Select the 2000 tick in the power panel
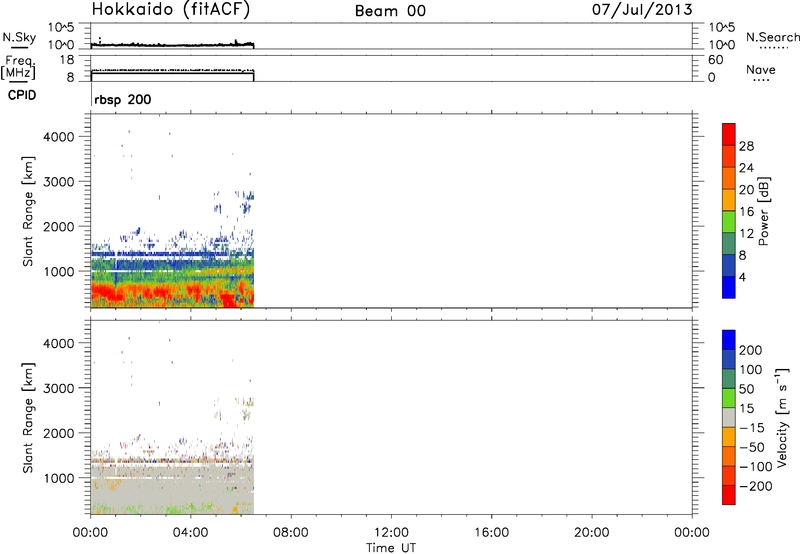Screen dimensions: 800x554 click(x=58, y=226)
